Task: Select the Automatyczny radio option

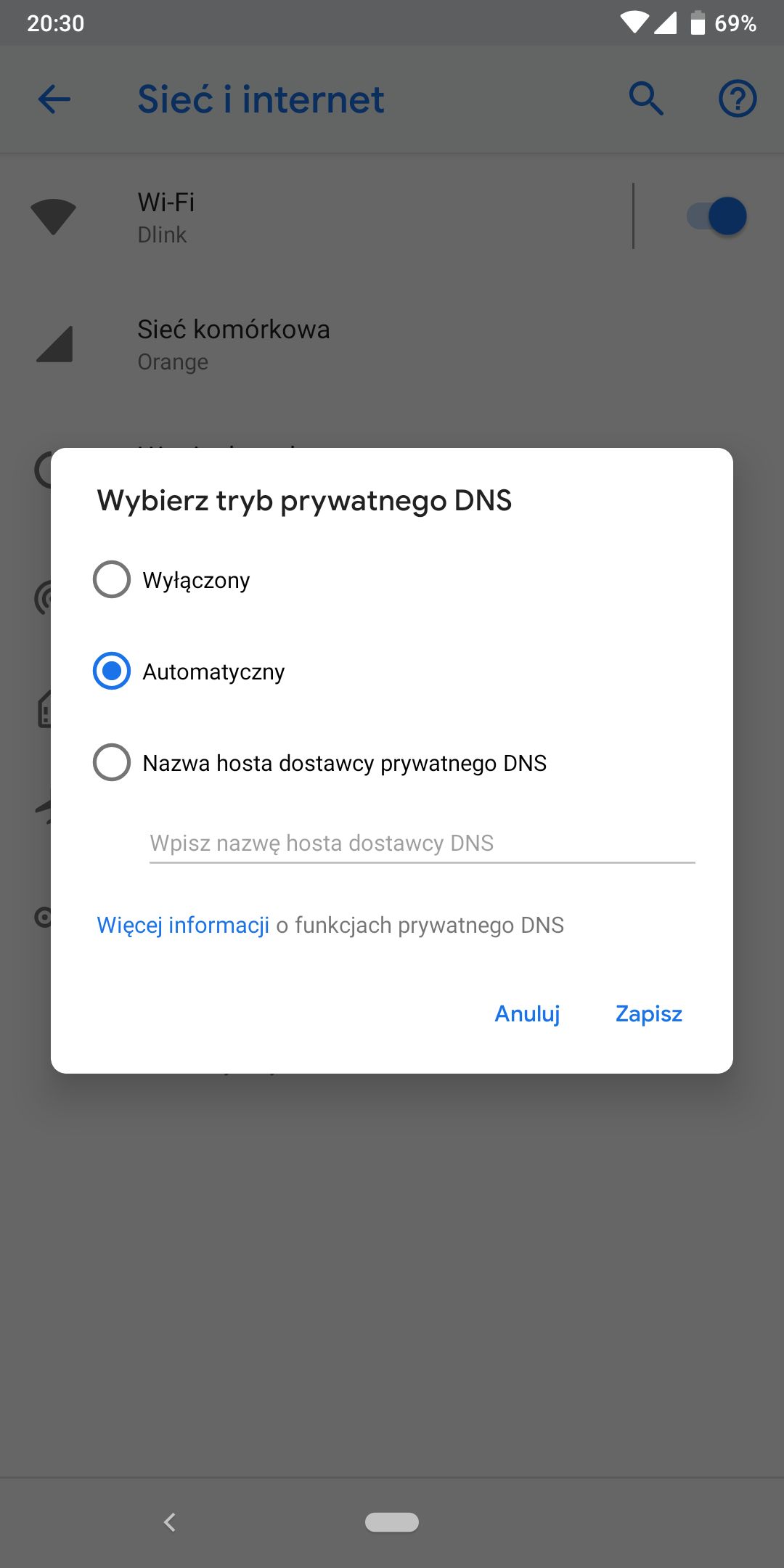Action: pos(112,671)
